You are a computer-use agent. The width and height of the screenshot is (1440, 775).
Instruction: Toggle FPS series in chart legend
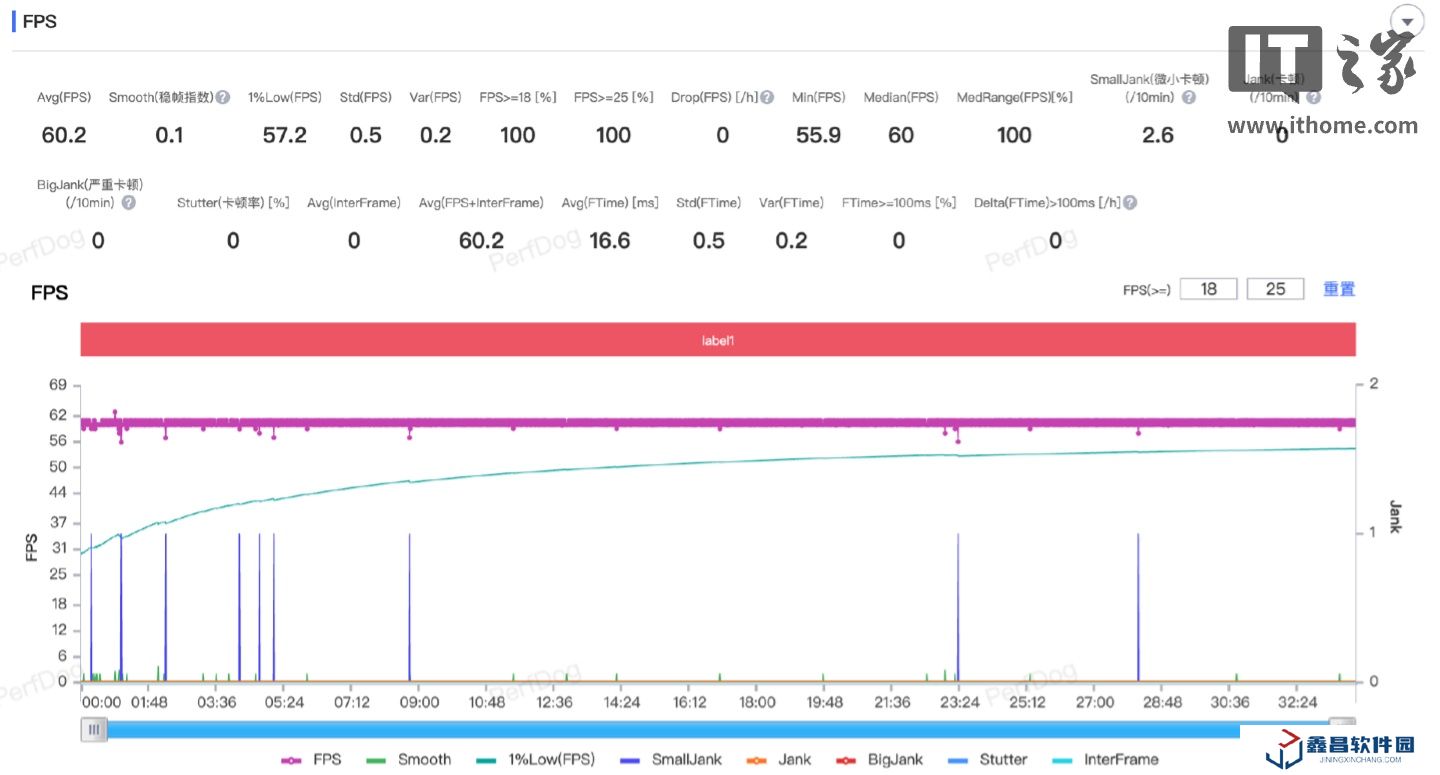pos(312,760)
